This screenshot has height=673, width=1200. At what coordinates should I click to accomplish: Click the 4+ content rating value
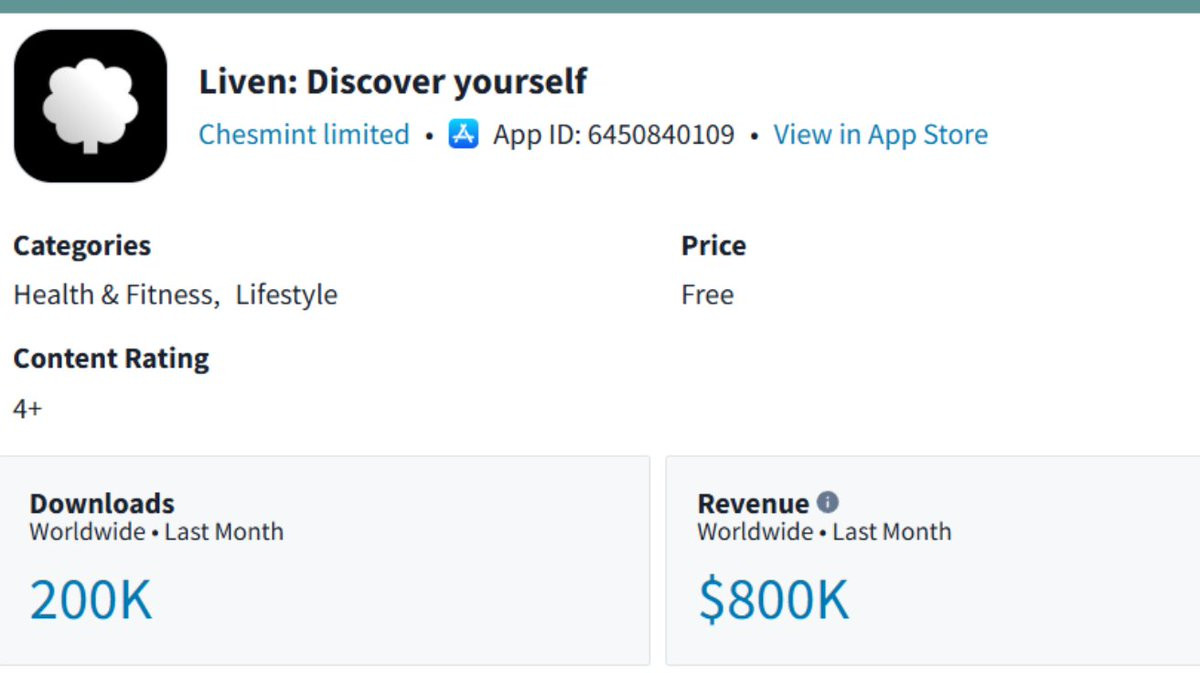point(28,408)
